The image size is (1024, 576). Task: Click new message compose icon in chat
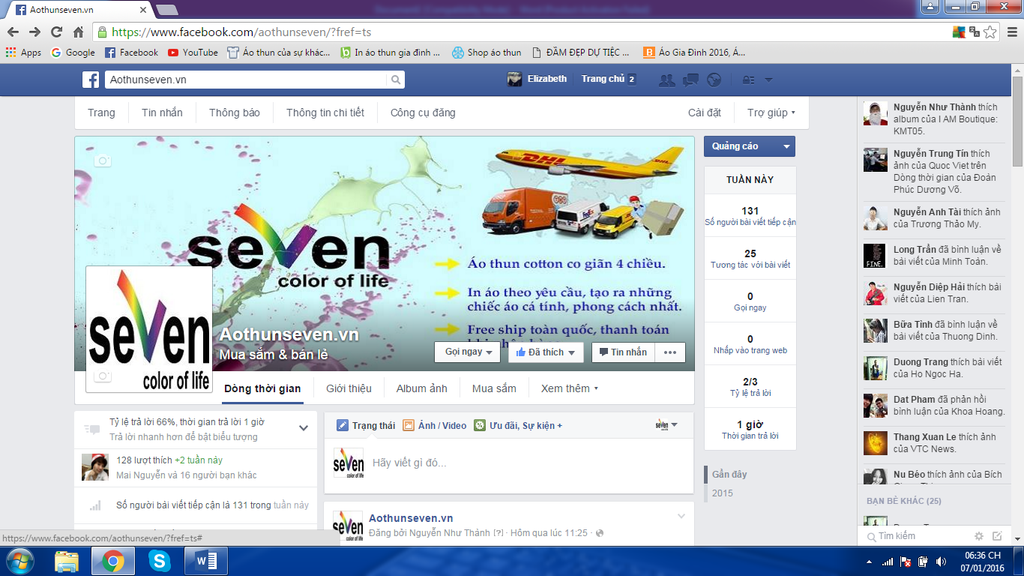click(x=997, y=536)
